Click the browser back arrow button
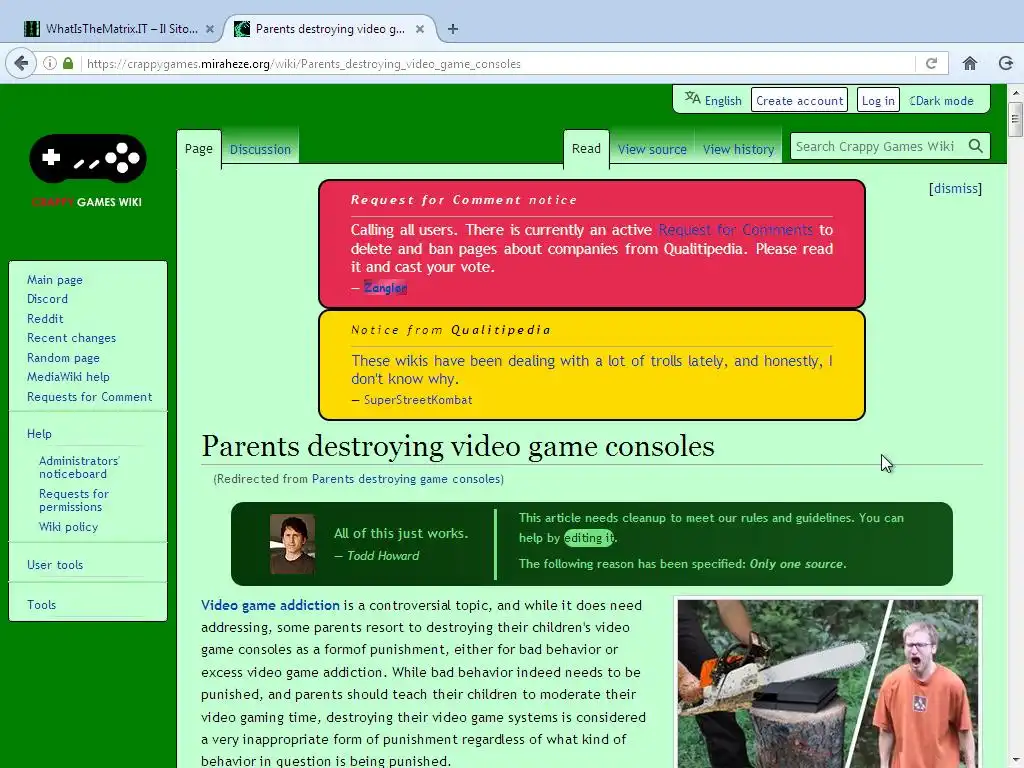Image resolution: width=1024 pixels, height=768 pixels. click(21, 63)
